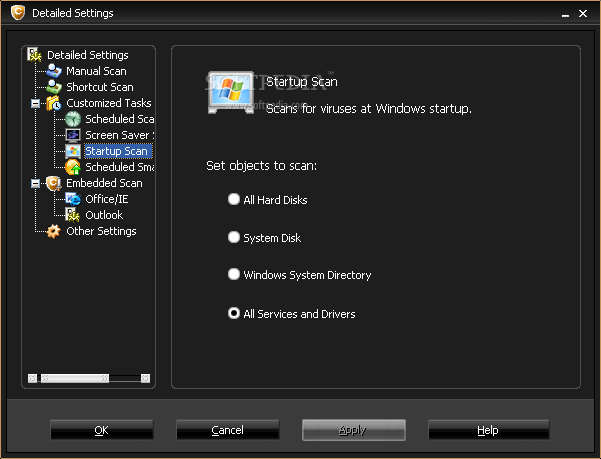Select the System Disk radio button

click(234, 238)
